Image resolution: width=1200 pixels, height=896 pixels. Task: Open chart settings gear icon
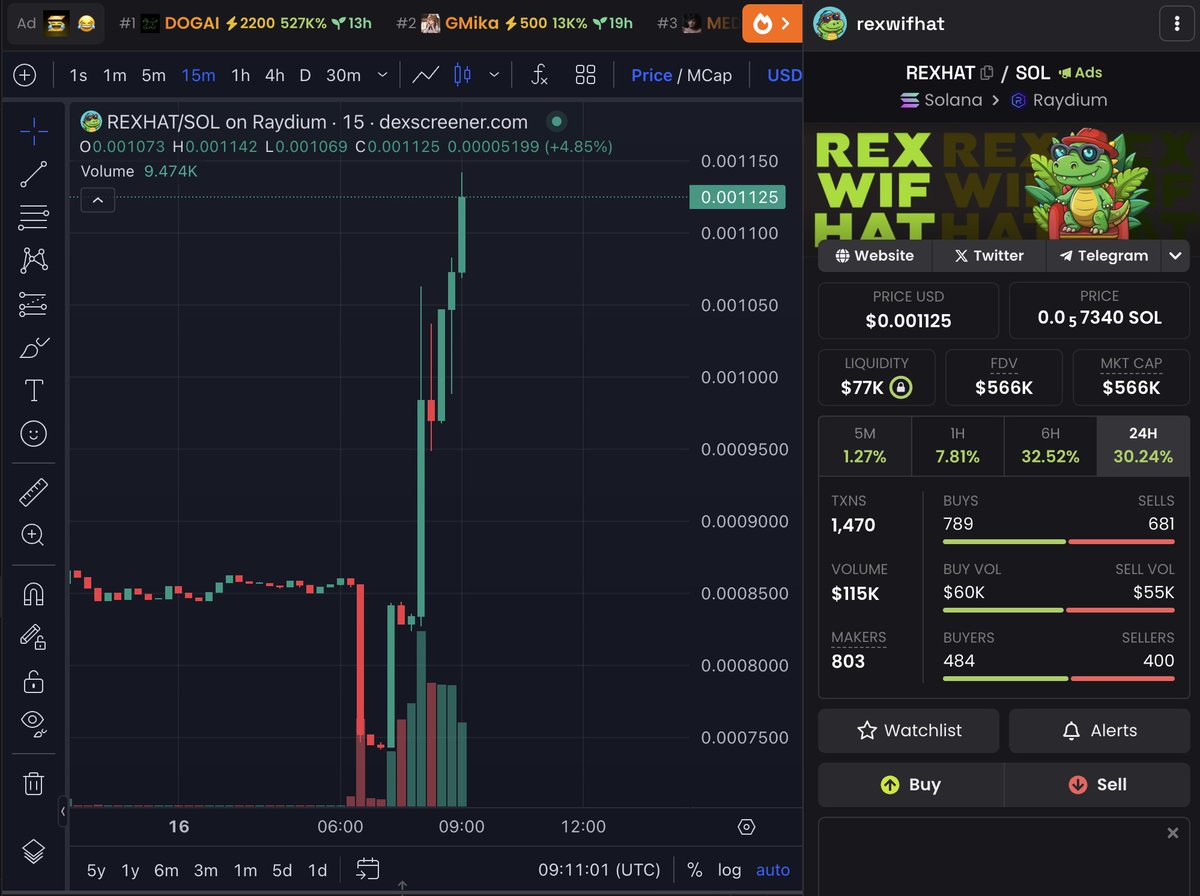coord(746,827)
